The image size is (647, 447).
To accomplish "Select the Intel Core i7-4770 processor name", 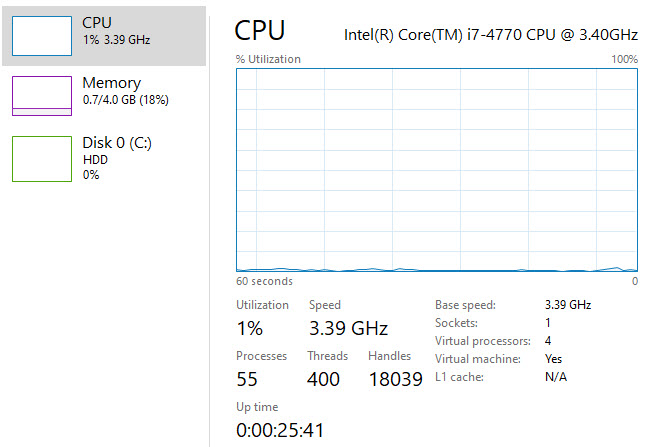I will coord(490,34).
